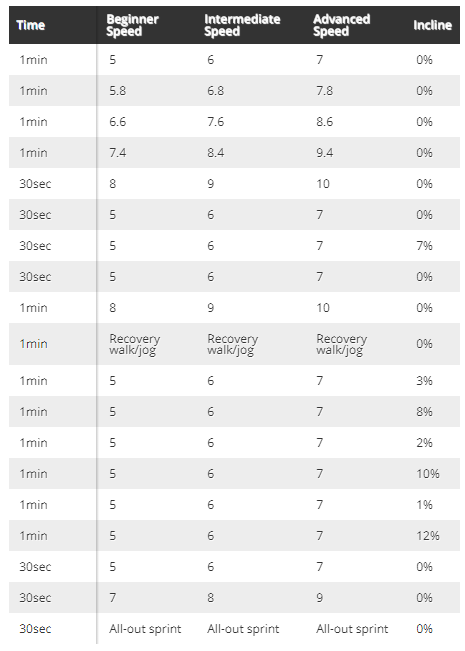Click the 12% incline cell
The image size is (465, 651).
tap(428, 536)
